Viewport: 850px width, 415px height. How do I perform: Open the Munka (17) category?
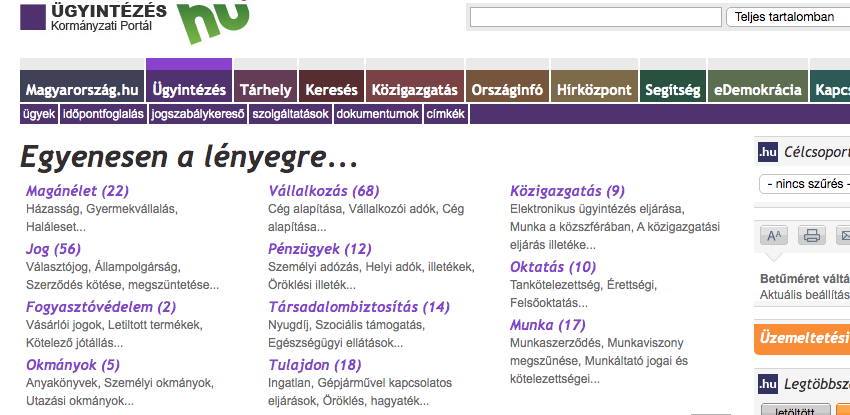pos(548,325)
